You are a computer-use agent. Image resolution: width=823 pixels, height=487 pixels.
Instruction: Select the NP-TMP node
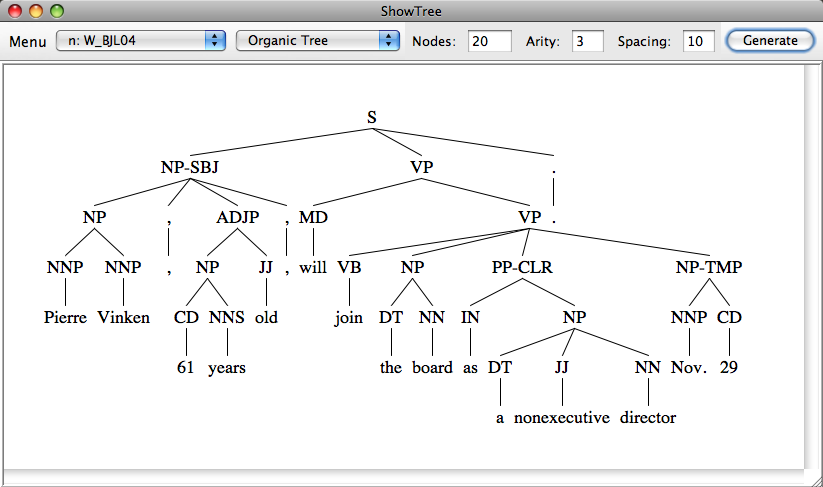(x=709, y=267)
